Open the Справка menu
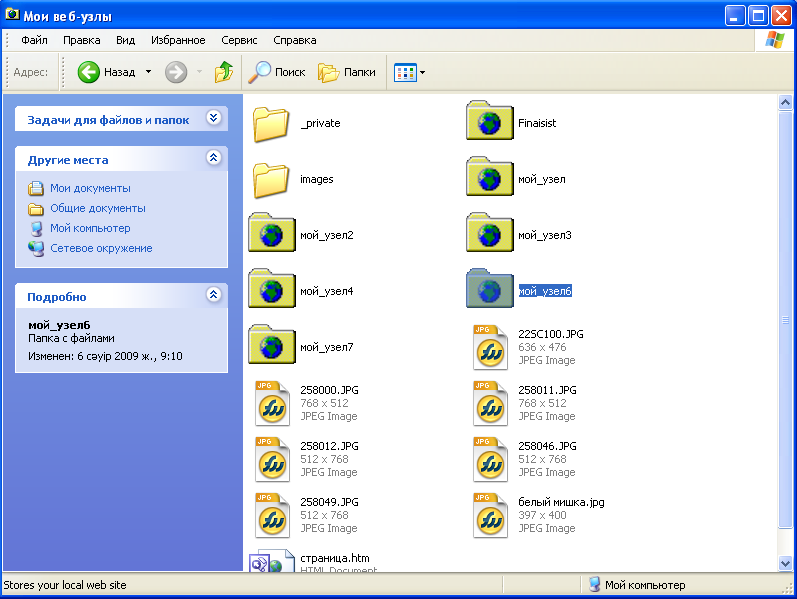Image resolution: width=797 pixels, height=599 pixels. [x=295, y=40]
